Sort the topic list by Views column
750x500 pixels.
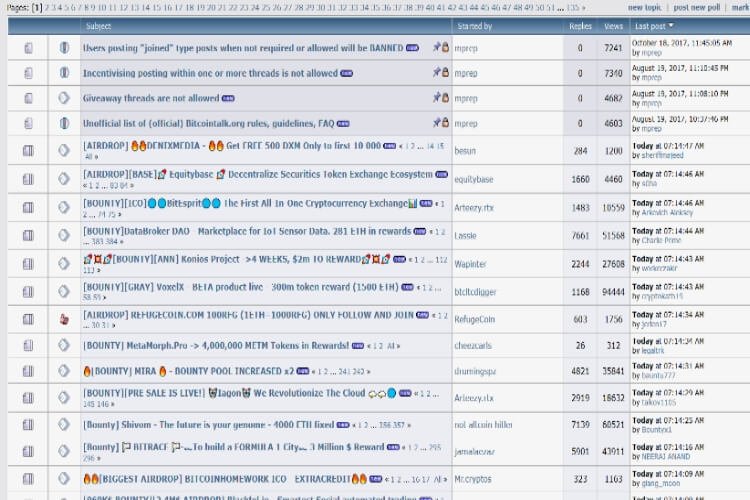613,26
